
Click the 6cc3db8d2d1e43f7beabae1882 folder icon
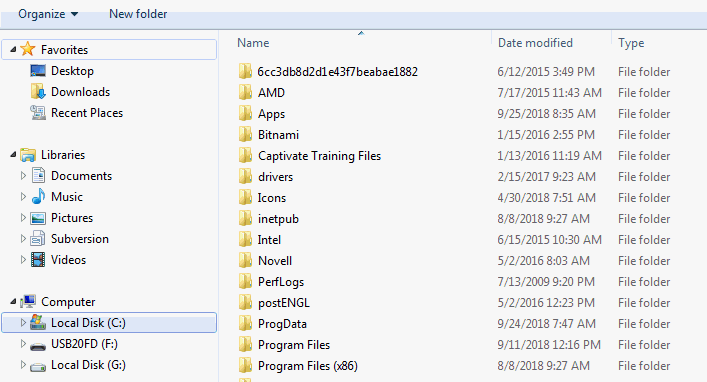point(245,71)
